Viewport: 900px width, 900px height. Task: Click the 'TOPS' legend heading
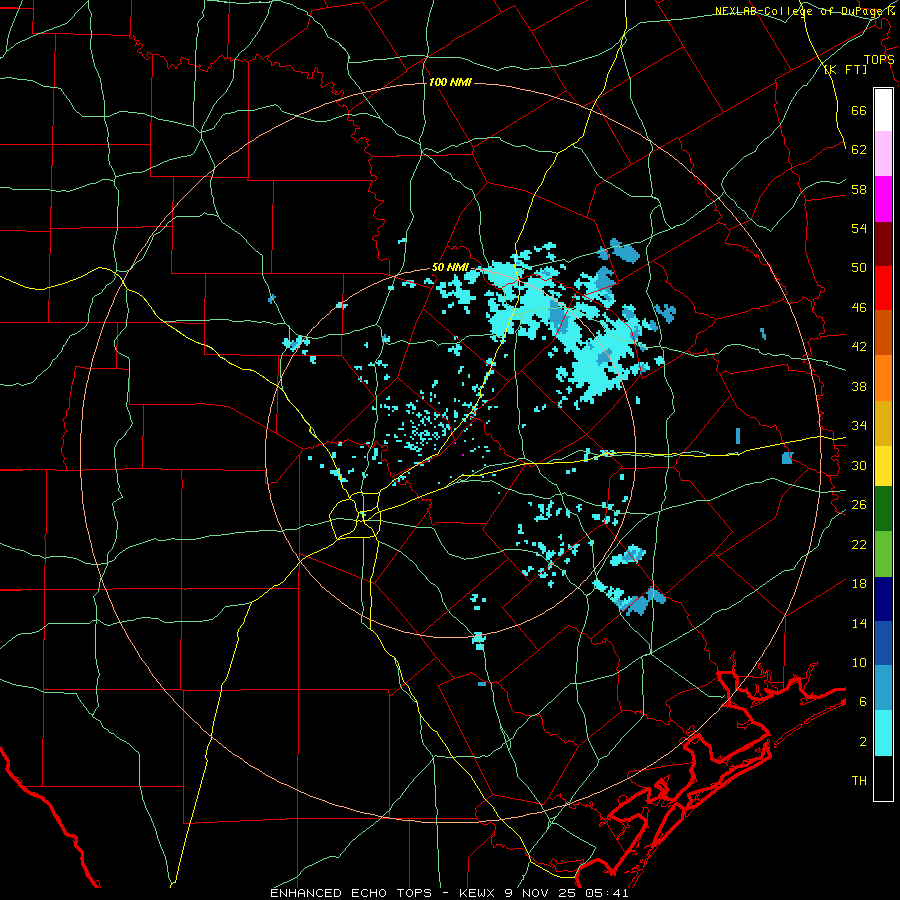tap(879, 60)
